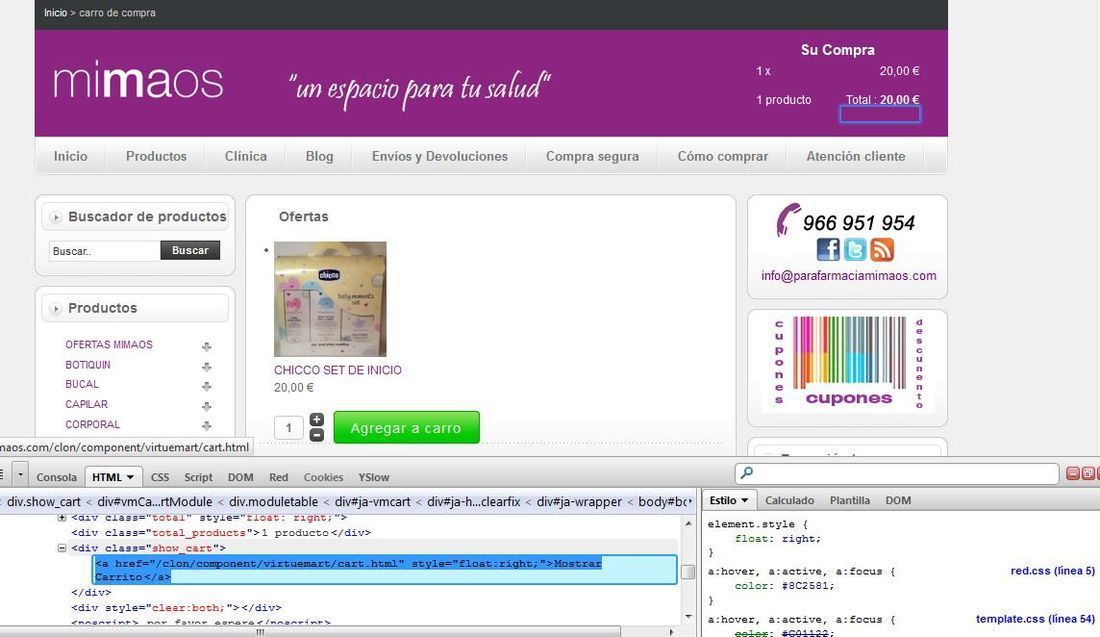1100x637 pixels.
Task: Open the Compra segura menu item
Action: click(593, 156)
